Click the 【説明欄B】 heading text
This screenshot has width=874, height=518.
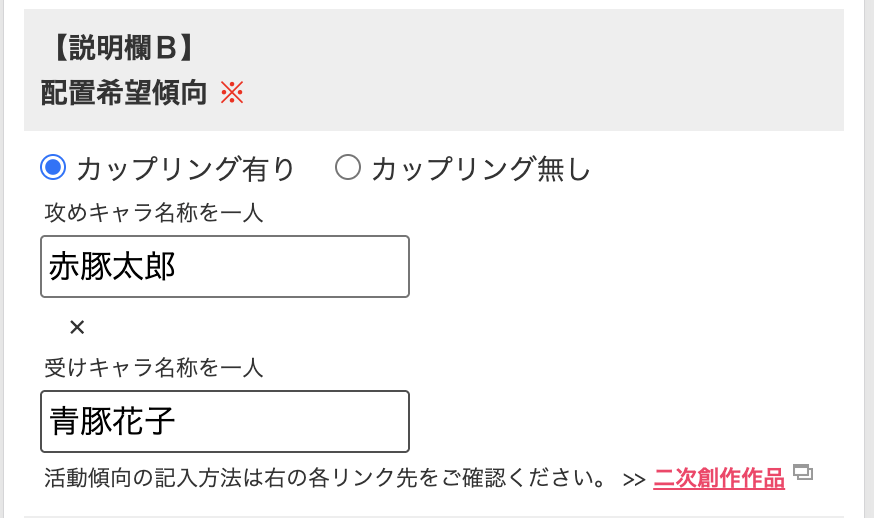click(122, 48)
